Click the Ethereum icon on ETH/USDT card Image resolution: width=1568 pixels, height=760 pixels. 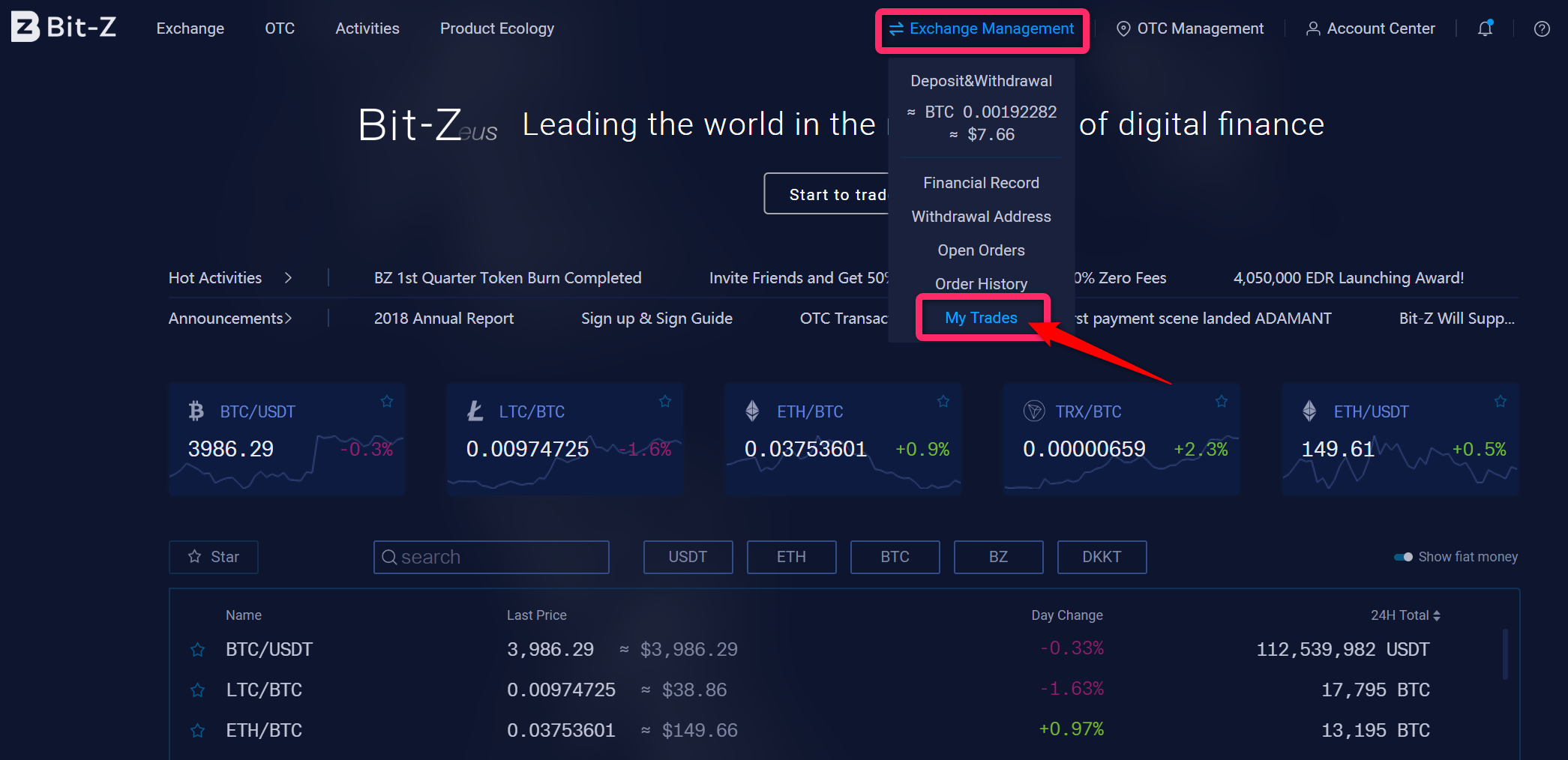[1309, 411]
